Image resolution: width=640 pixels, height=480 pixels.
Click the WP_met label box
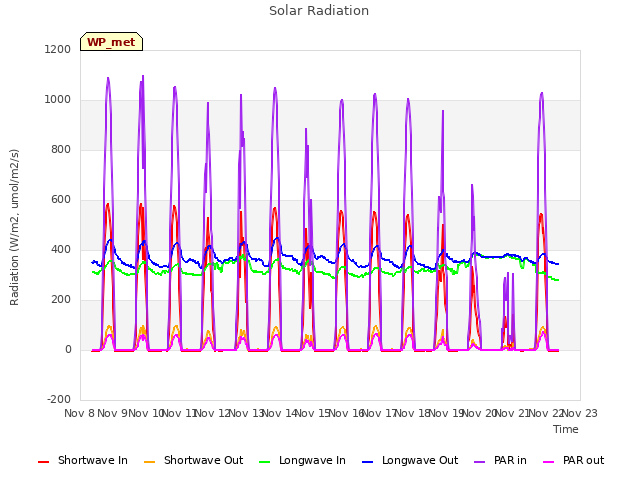(111, 42)
